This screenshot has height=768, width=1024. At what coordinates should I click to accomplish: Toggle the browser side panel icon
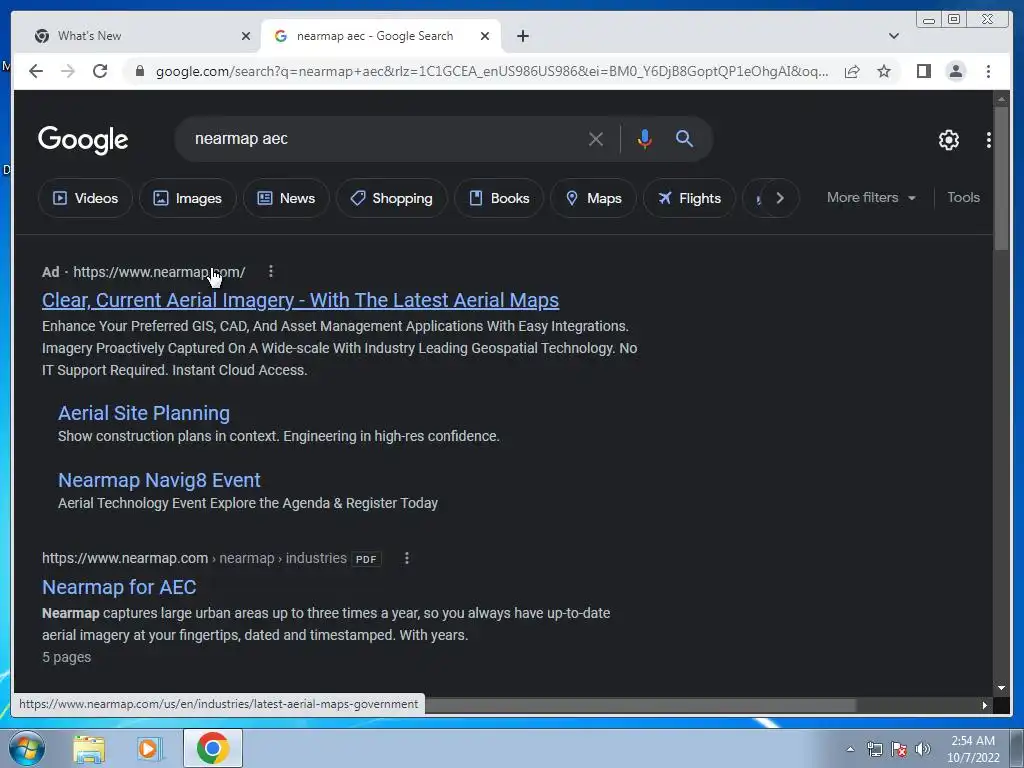click(923, 71)
